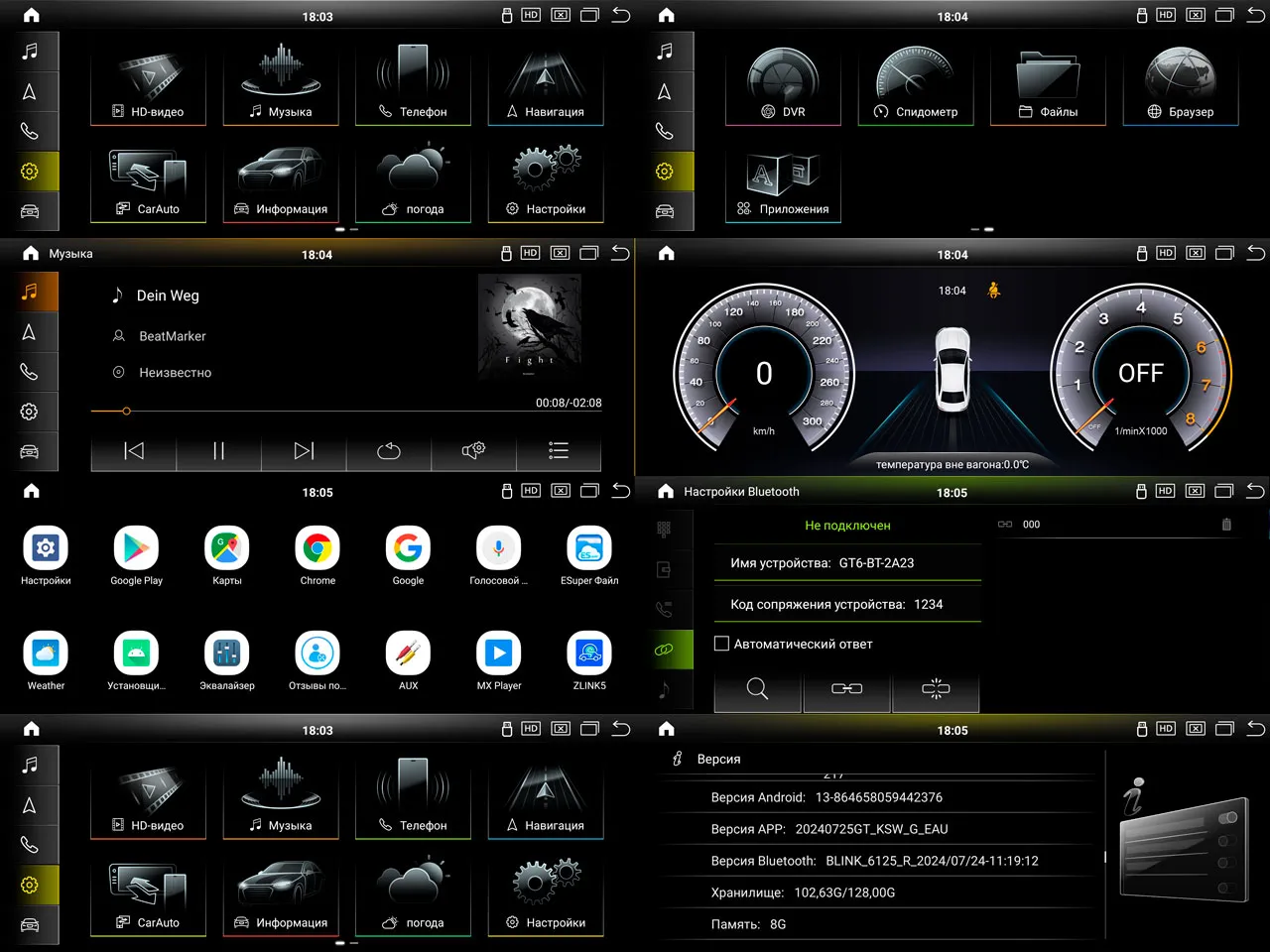
Task: Open the Файлы file manager tile
Action: 1048,85
